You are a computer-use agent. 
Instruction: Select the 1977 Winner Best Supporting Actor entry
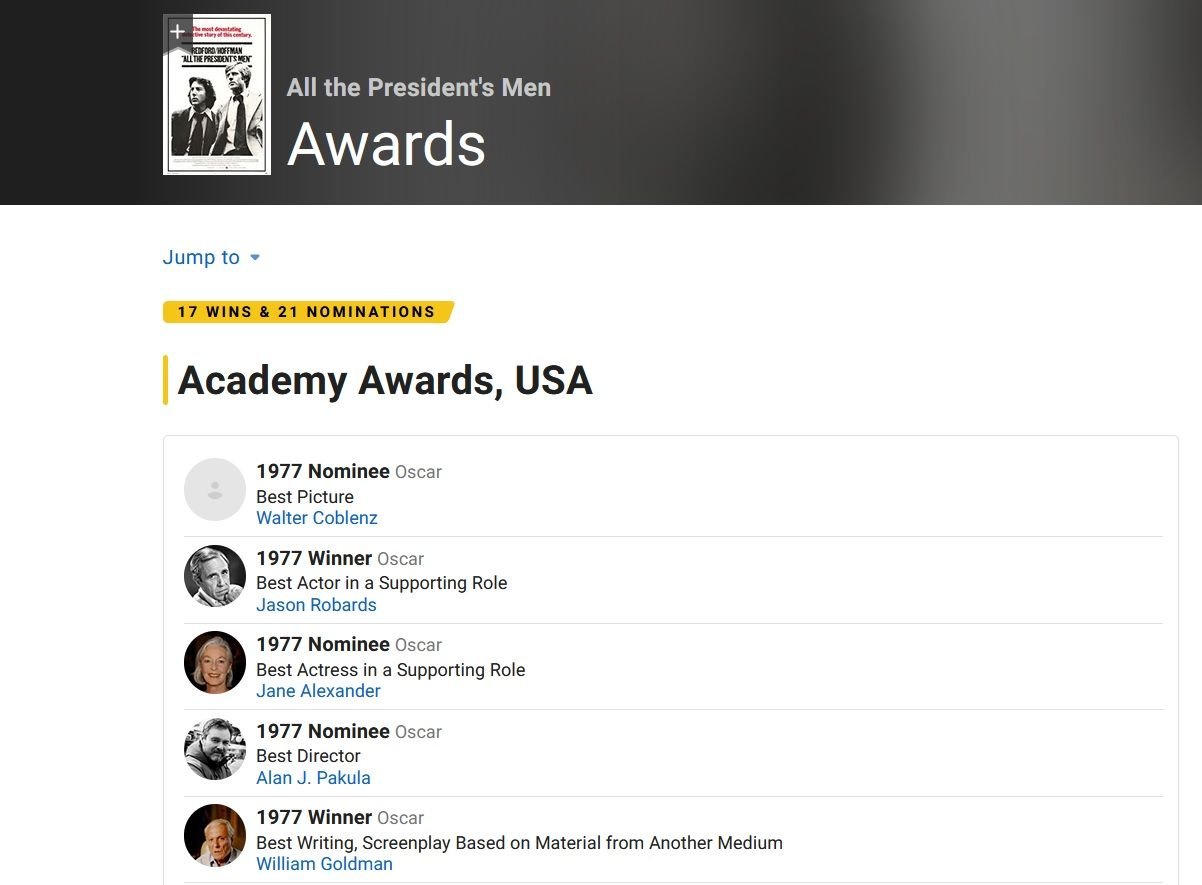[381, 583]
